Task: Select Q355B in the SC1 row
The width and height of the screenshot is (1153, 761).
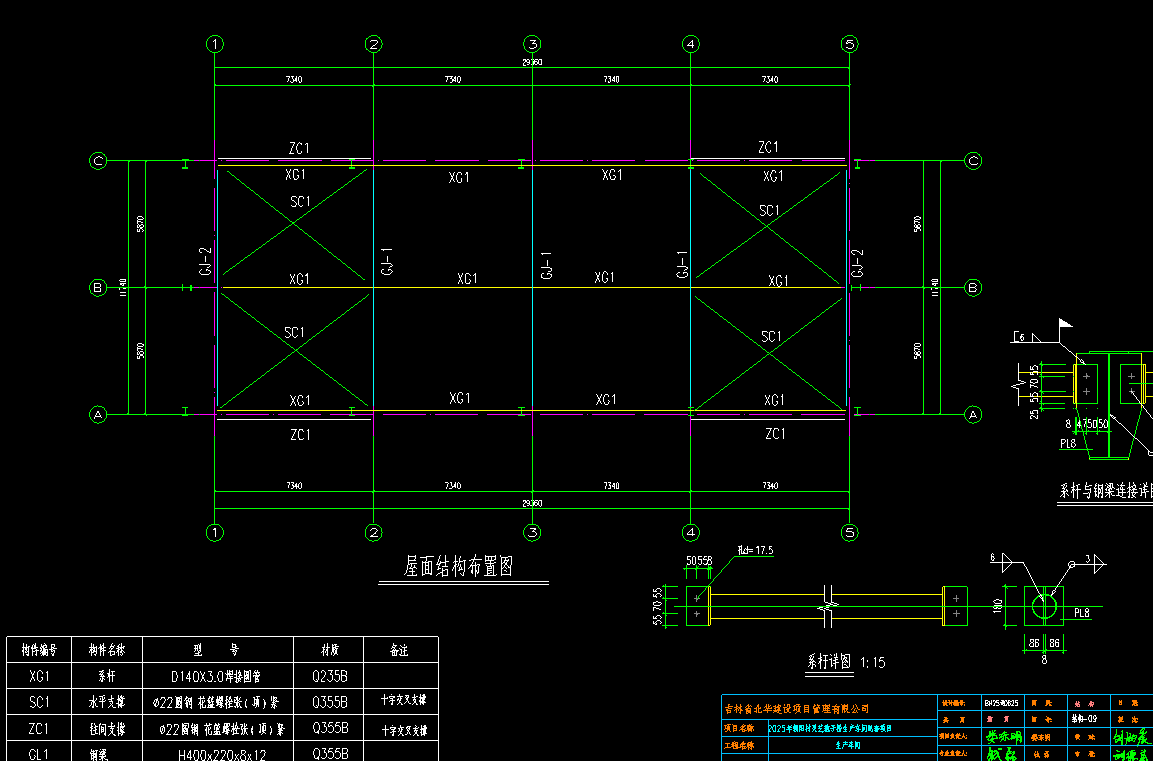Action: click(x=329, y=702)
